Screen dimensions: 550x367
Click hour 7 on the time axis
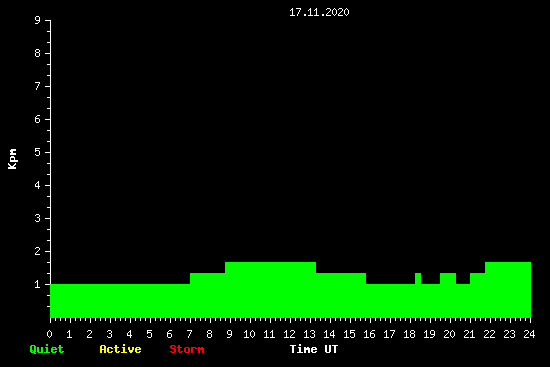tap(189, 334)
